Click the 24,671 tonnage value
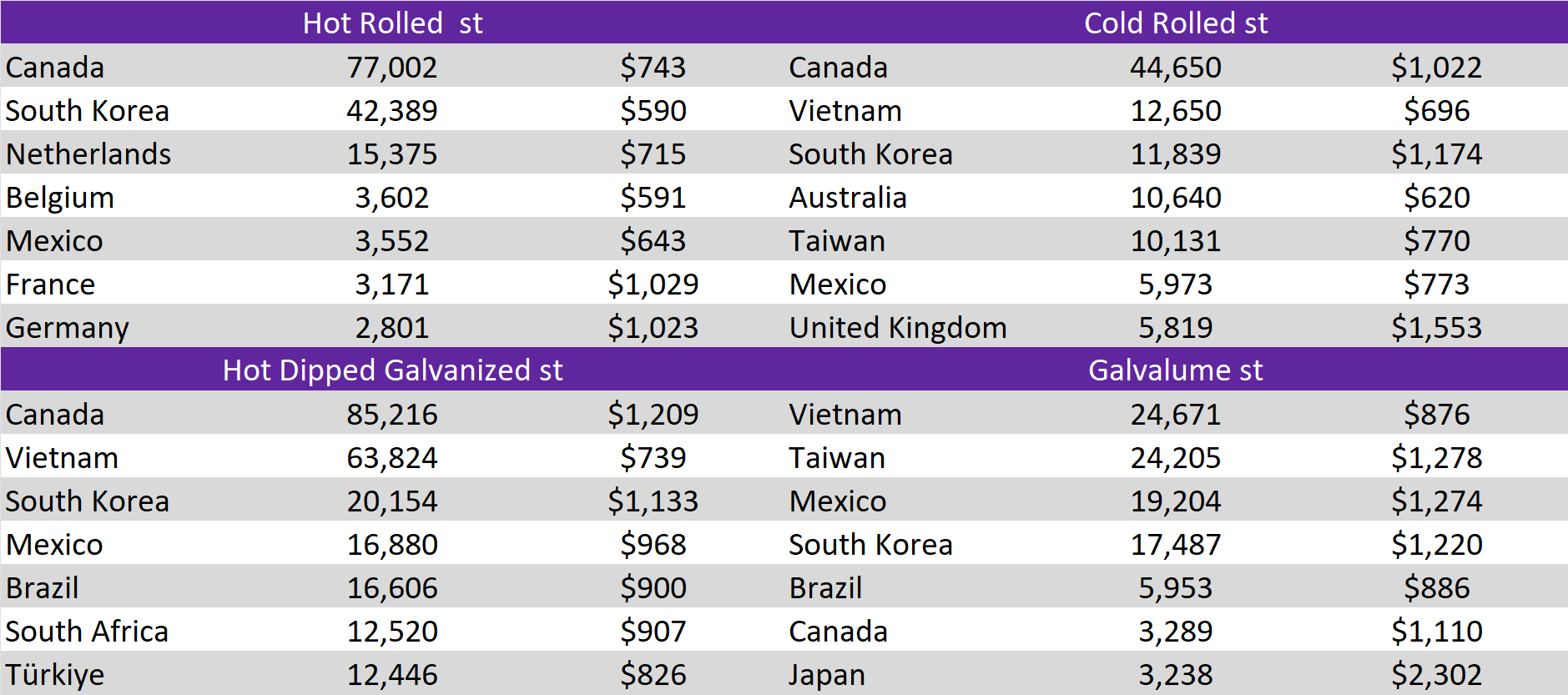 [x=1175, y=415]
